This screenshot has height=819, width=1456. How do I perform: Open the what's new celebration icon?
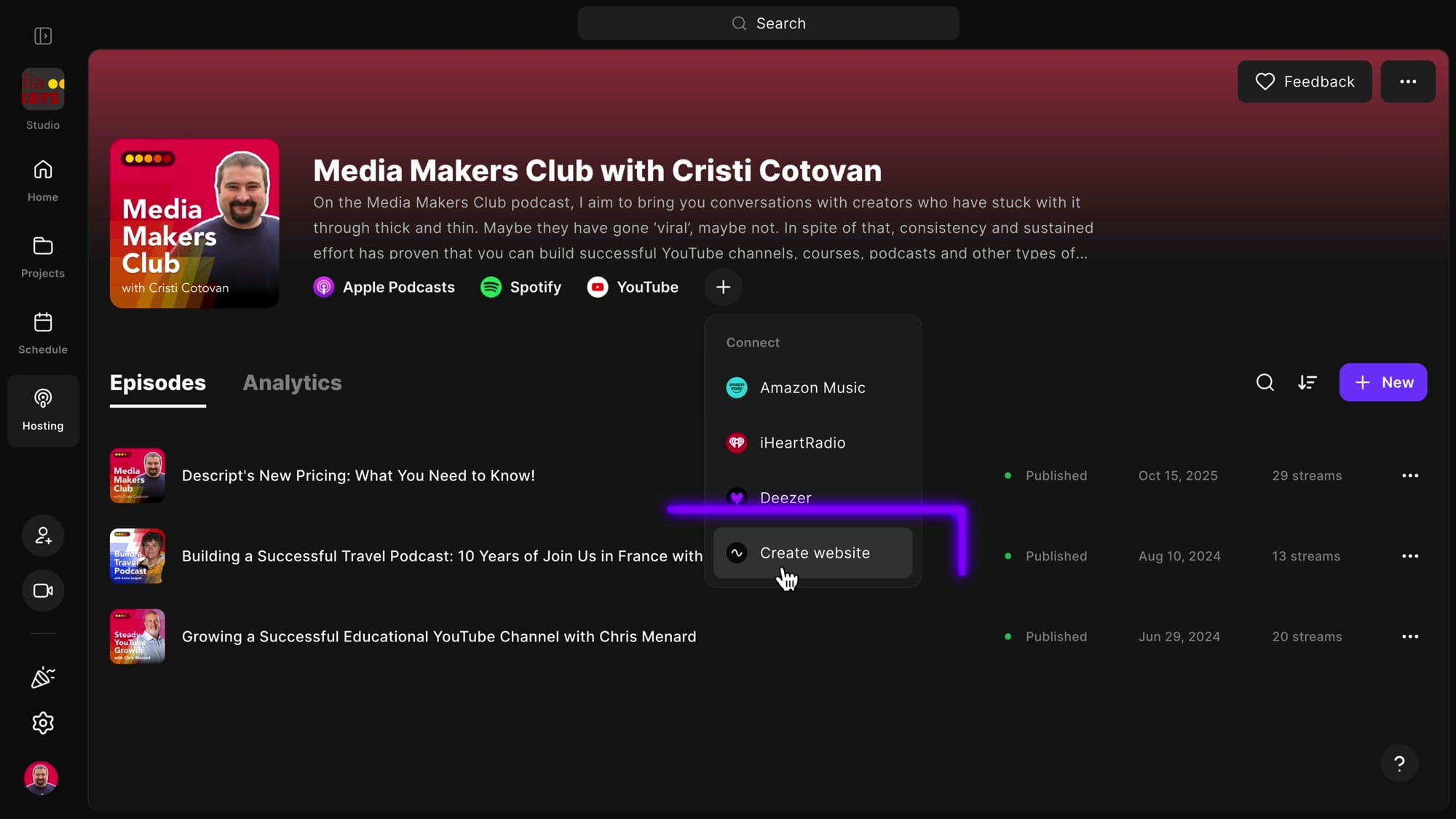tap(42, 677)
